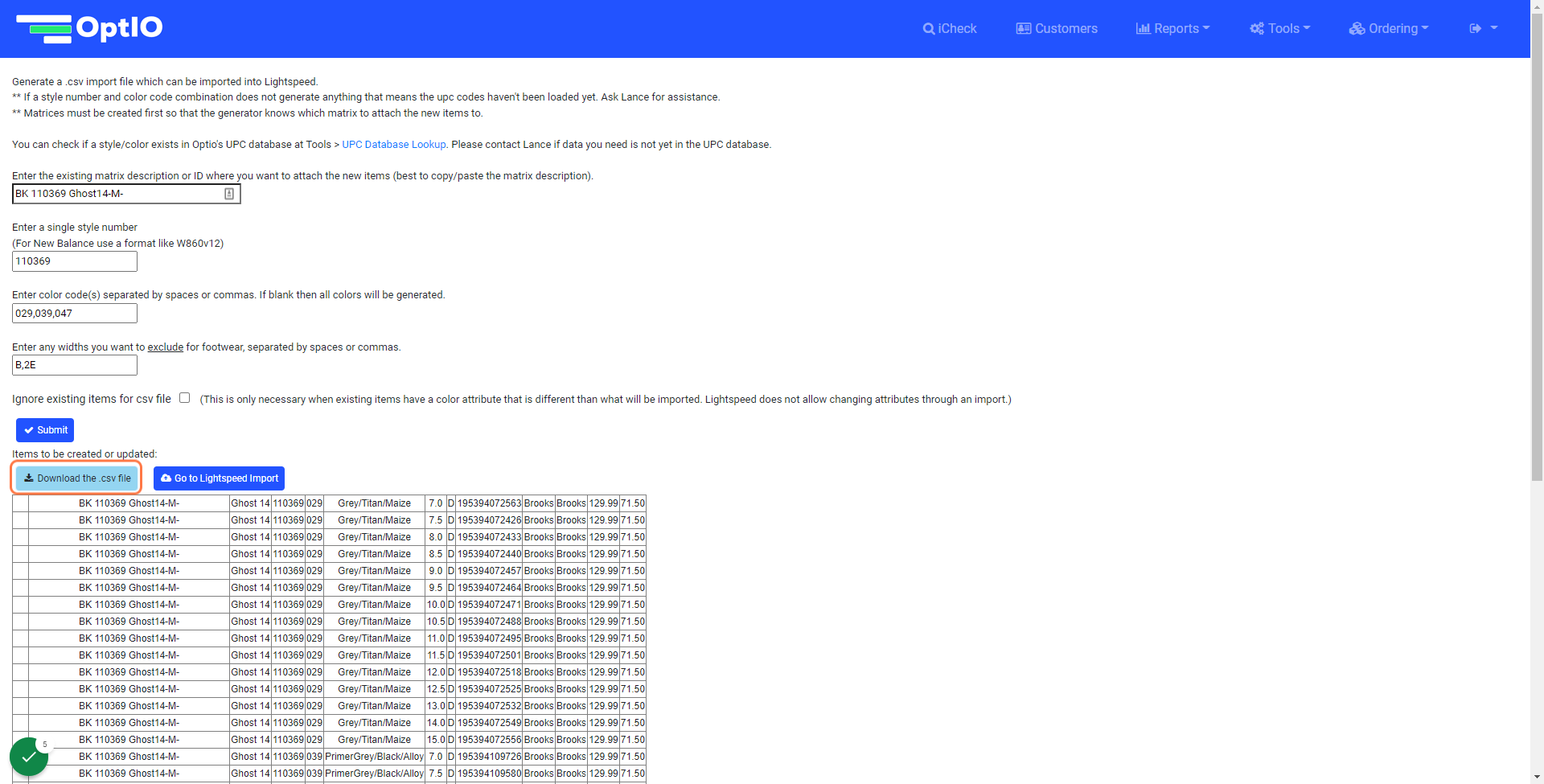
Task: Click the Submit button
Action: click(x=45, y=430)
